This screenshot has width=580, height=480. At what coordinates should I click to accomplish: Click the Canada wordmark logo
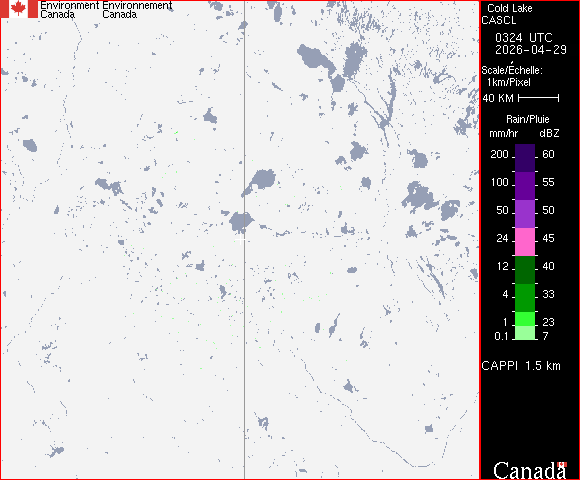(x=530, y=470)
